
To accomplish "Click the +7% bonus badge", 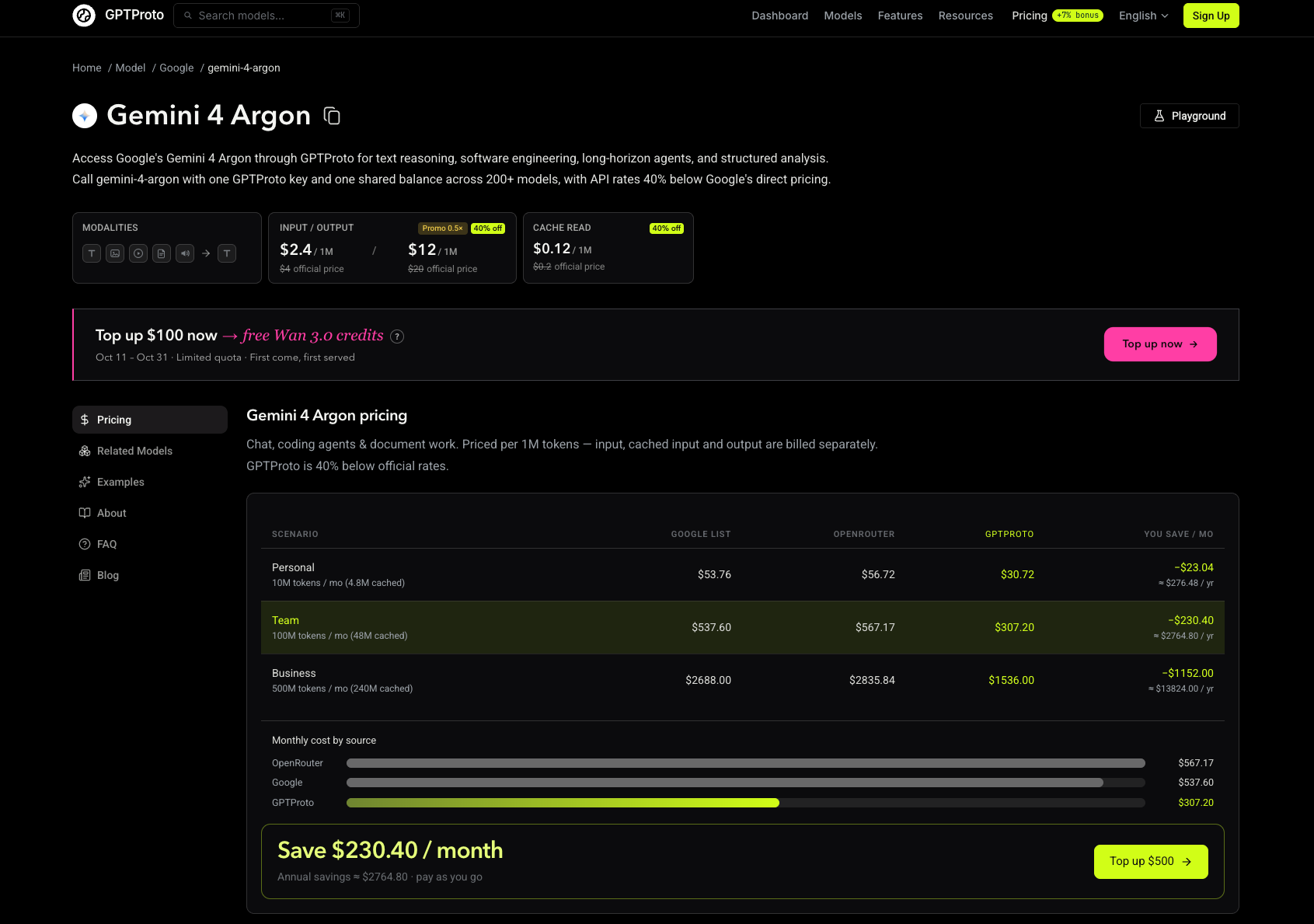I will click(1078, 16).
